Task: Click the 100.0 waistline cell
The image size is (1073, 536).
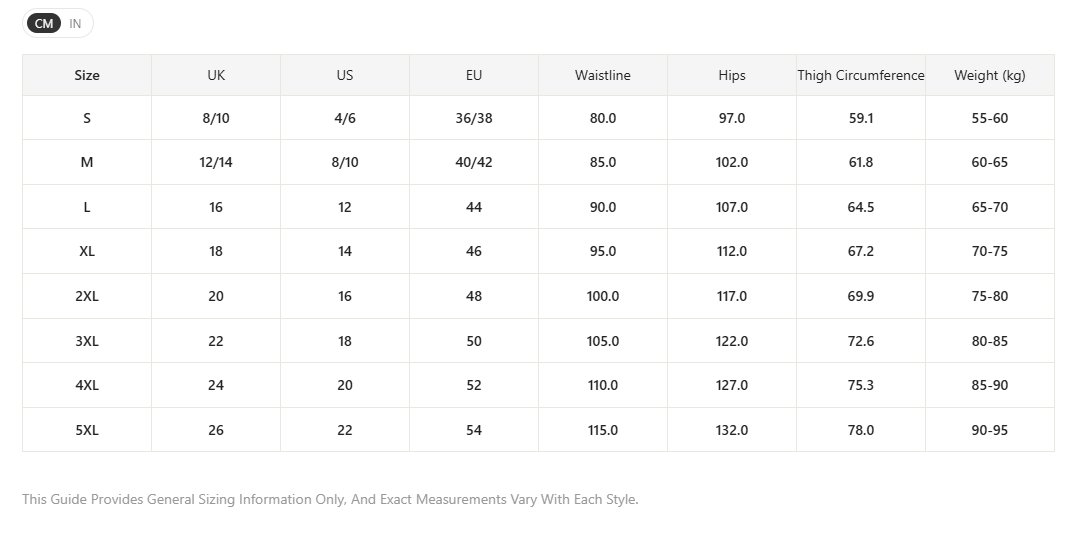Action: [x=603, y=296]
